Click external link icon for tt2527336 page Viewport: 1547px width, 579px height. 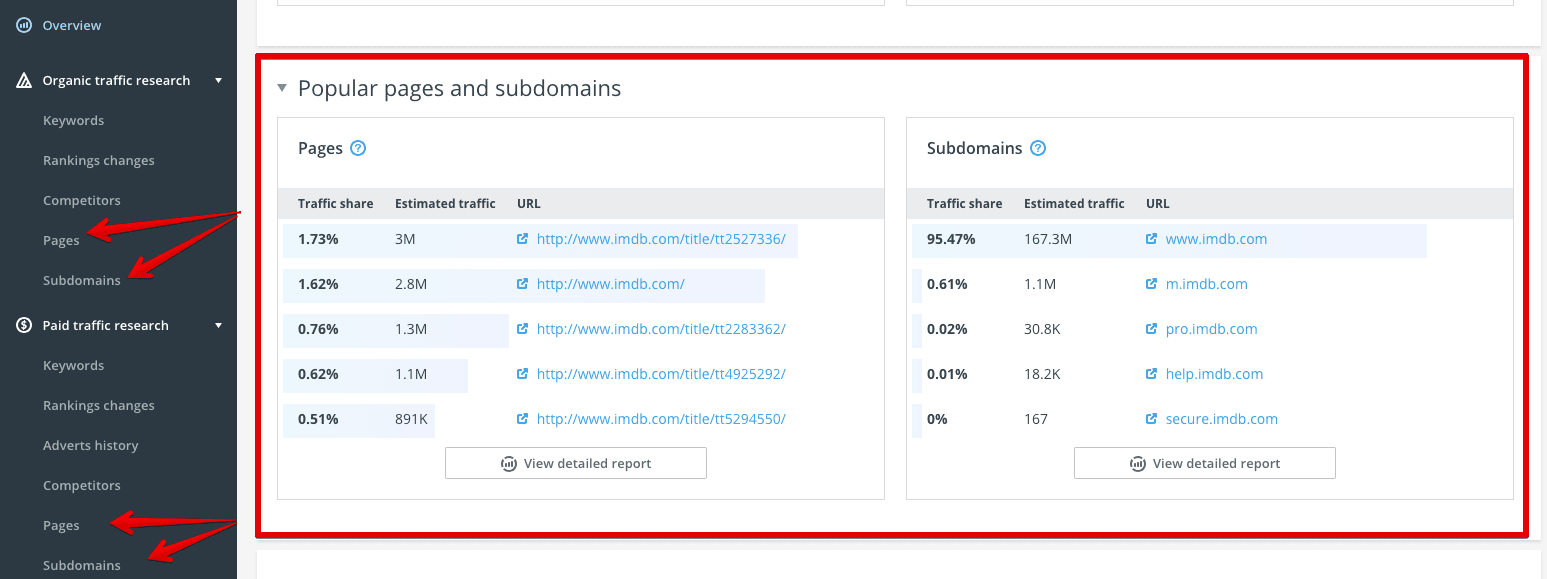pos(522,239)
